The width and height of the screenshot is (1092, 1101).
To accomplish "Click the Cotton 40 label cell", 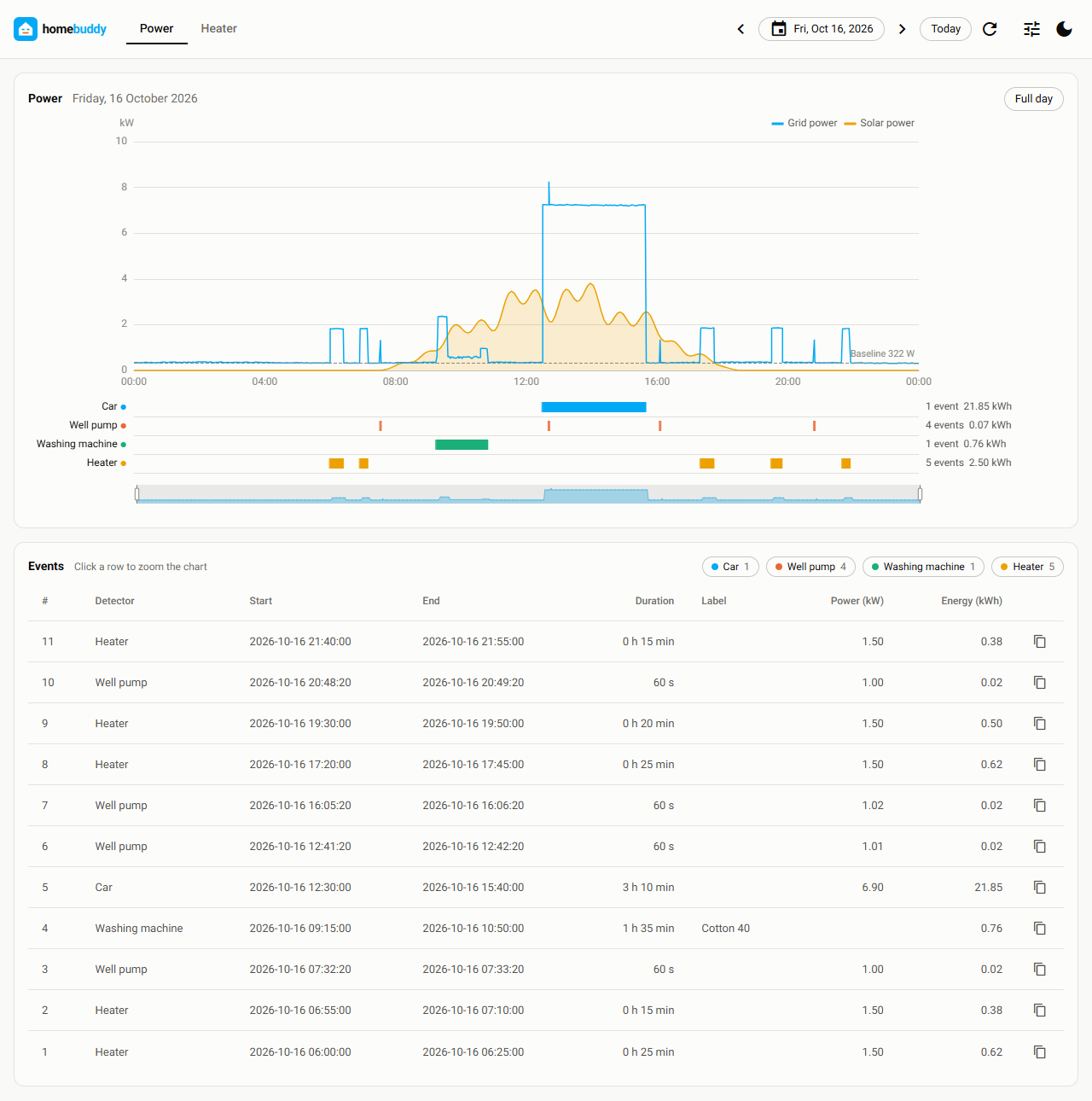I will point(725,929).
